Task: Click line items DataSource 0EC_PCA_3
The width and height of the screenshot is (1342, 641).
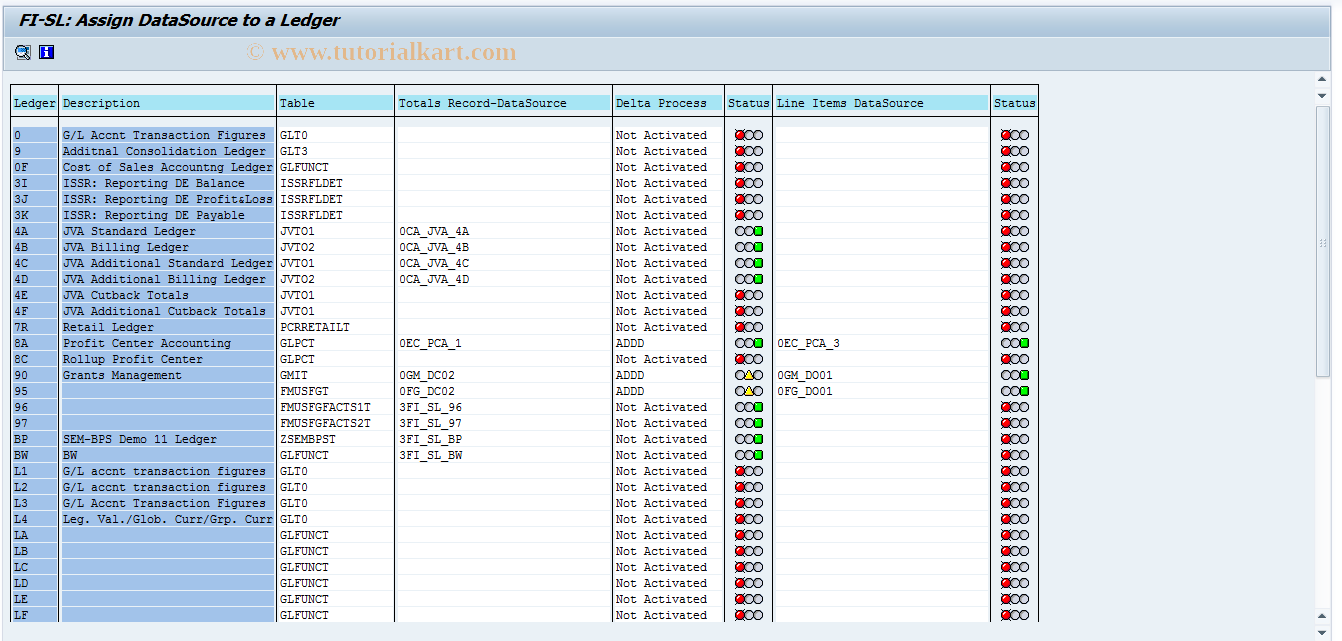Action: [808, 343]
